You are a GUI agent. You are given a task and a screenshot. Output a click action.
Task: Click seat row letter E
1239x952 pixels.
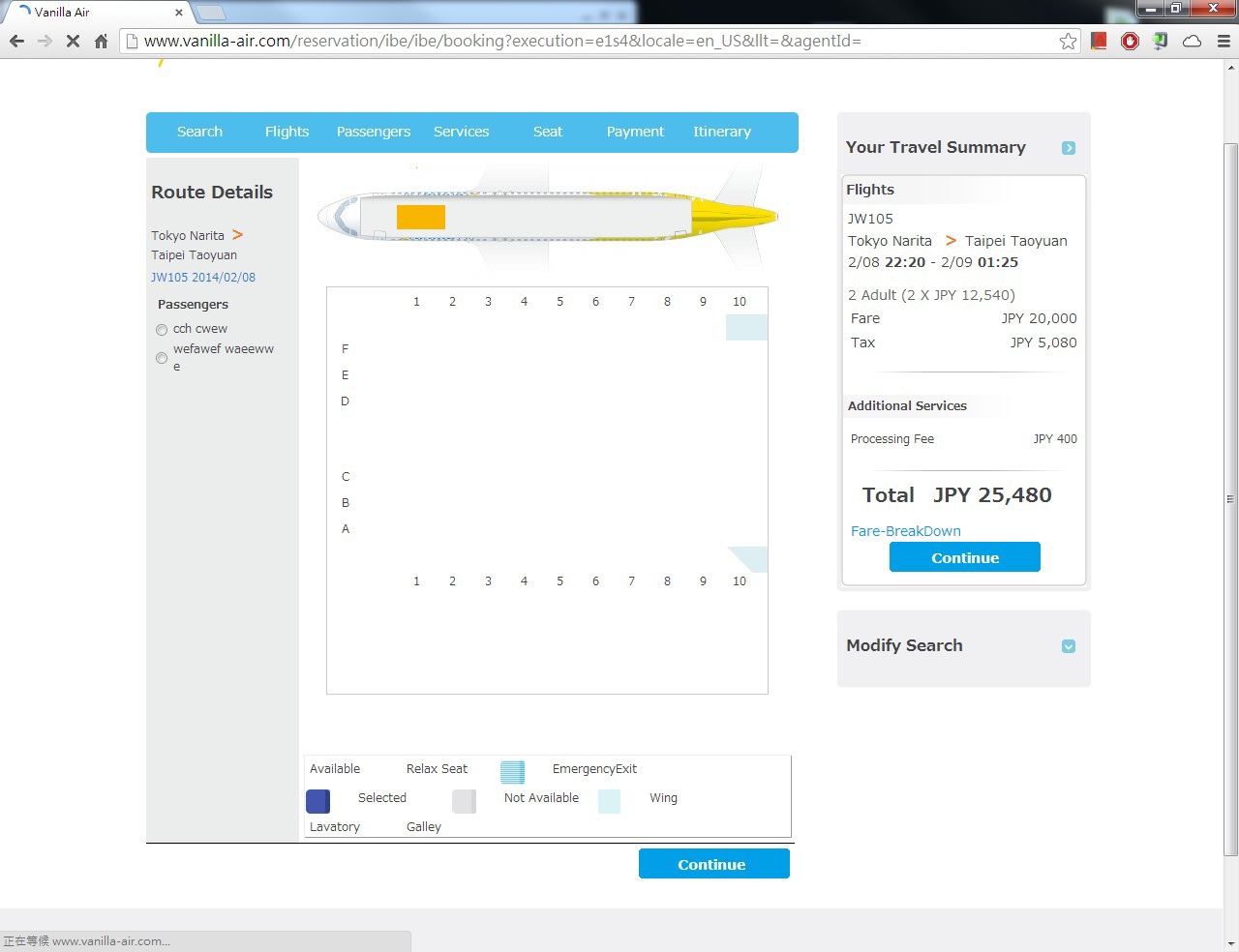click(x=345, y=374)
